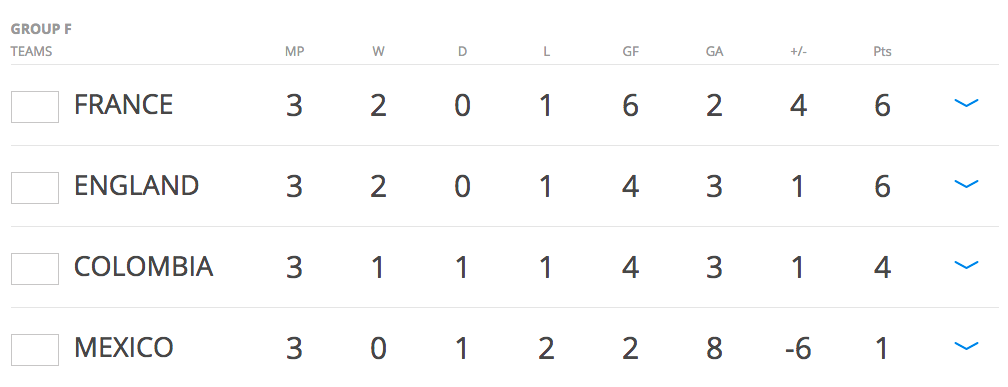Screen dimensions: 1008x387
Task: Click the France flag placeholder
Action: [35, 107]
